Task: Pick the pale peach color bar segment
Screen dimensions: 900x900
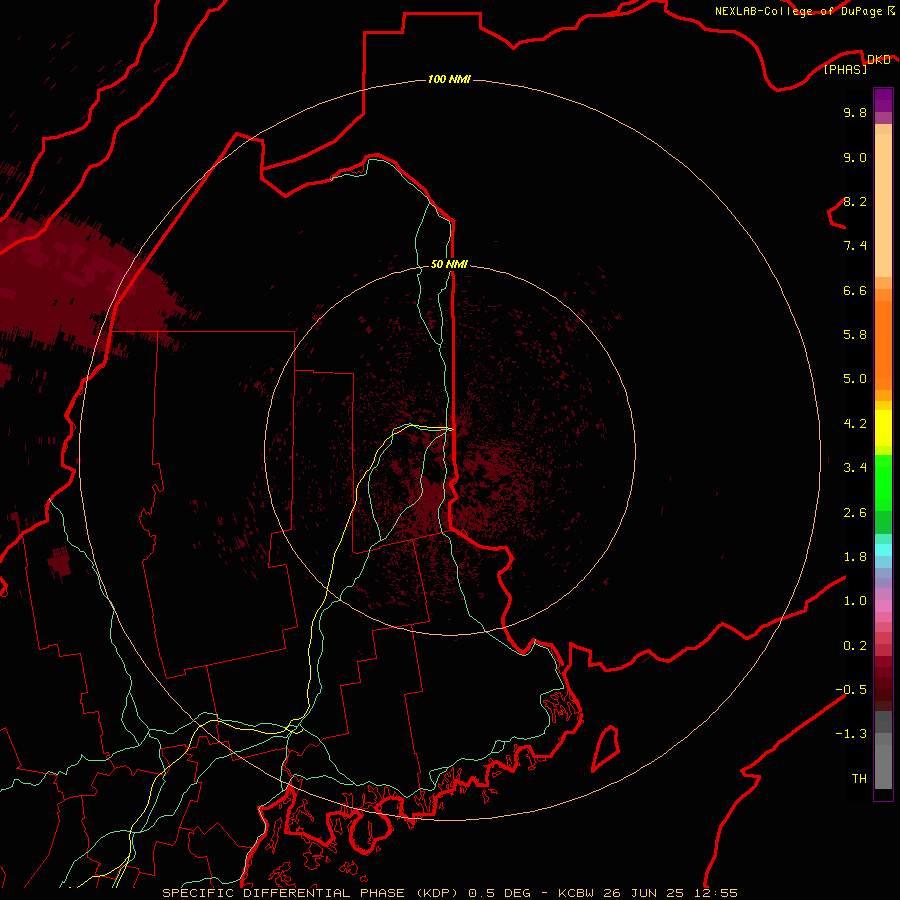Action: (x=883, y=205)
